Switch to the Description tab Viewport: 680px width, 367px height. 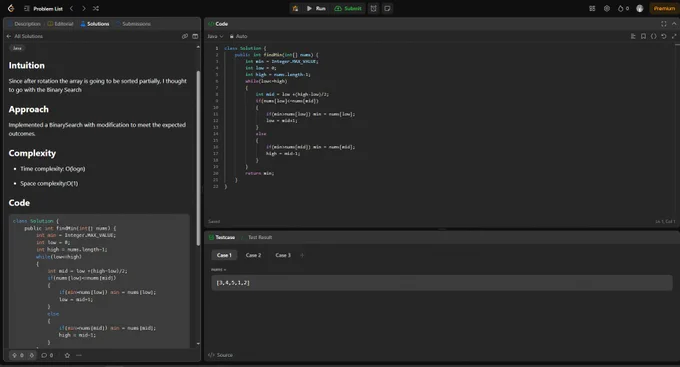point(24,24)
